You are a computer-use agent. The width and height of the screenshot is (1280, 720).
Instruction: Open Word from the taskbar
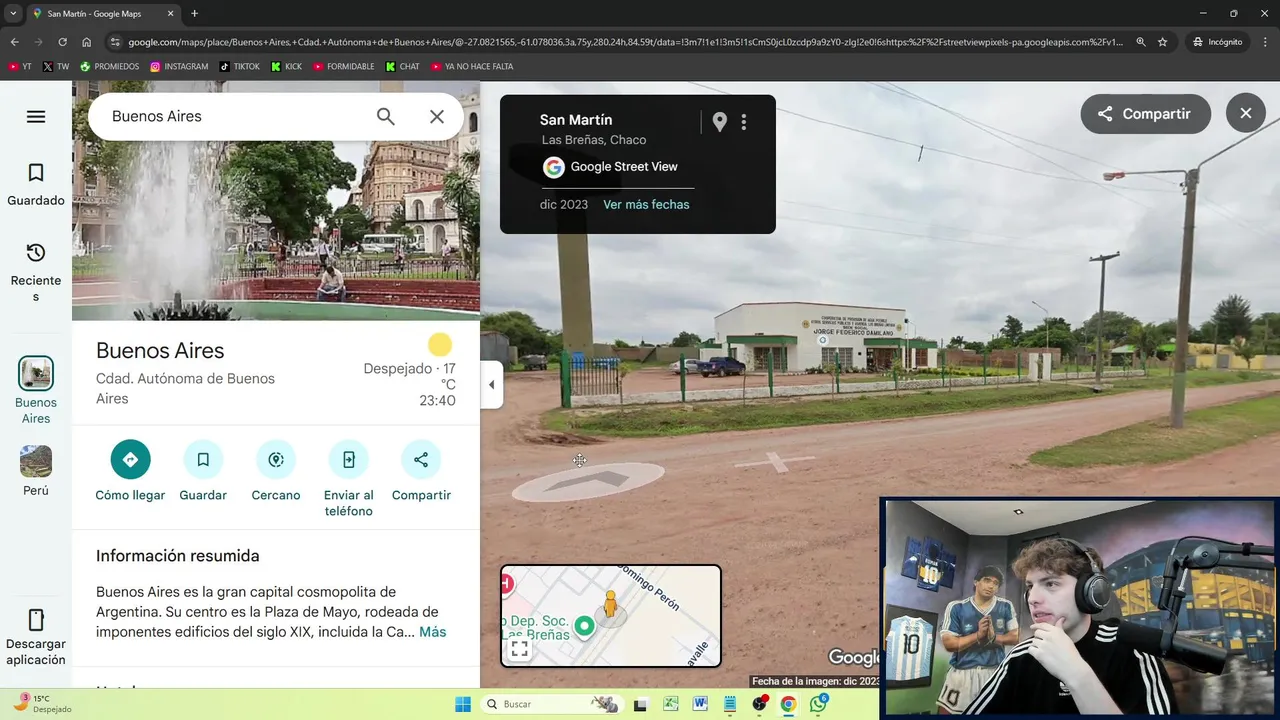700,704
